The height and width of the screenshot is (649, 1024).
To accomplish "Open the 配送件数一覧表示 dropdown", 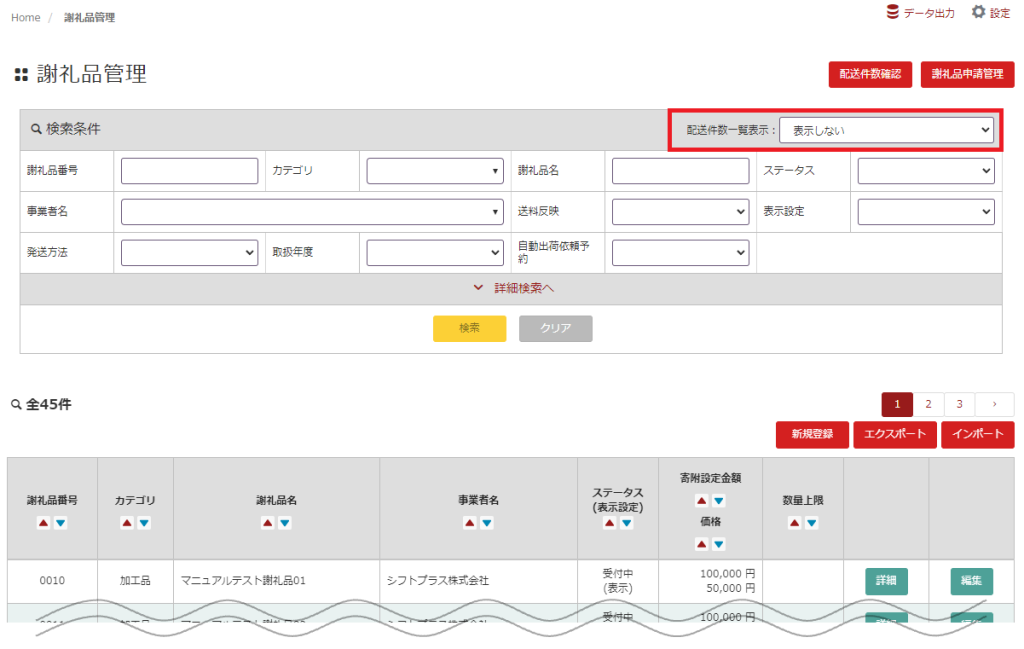I will [886, 130].
